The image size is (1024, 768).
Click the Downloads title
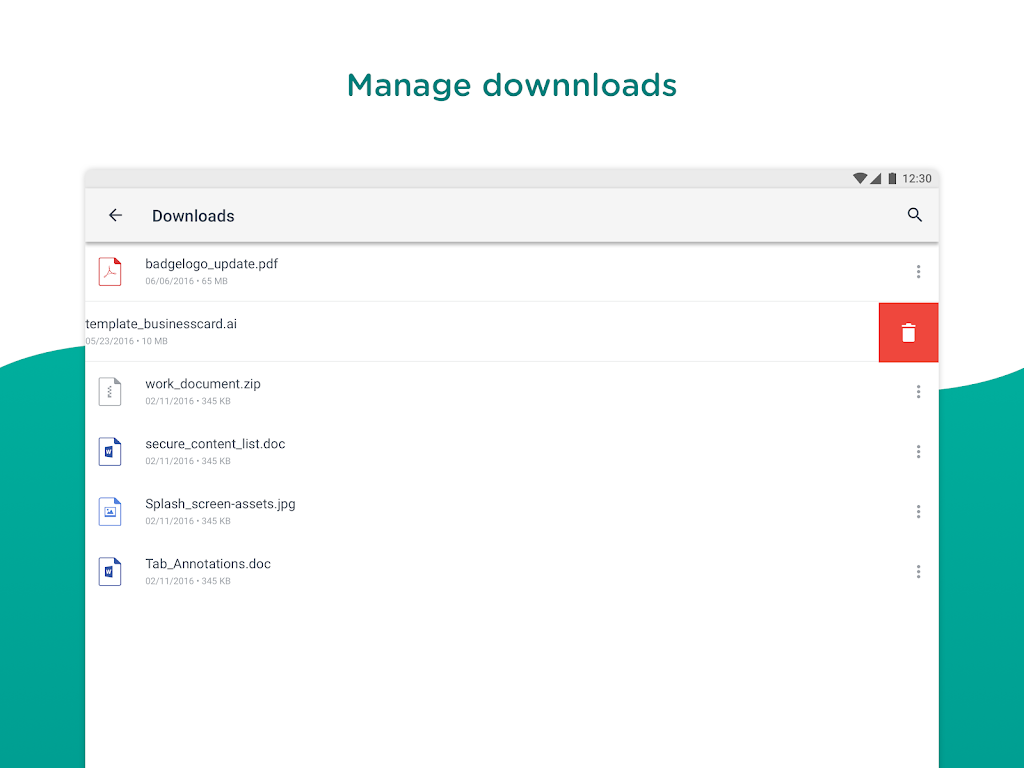click(193, 216)
